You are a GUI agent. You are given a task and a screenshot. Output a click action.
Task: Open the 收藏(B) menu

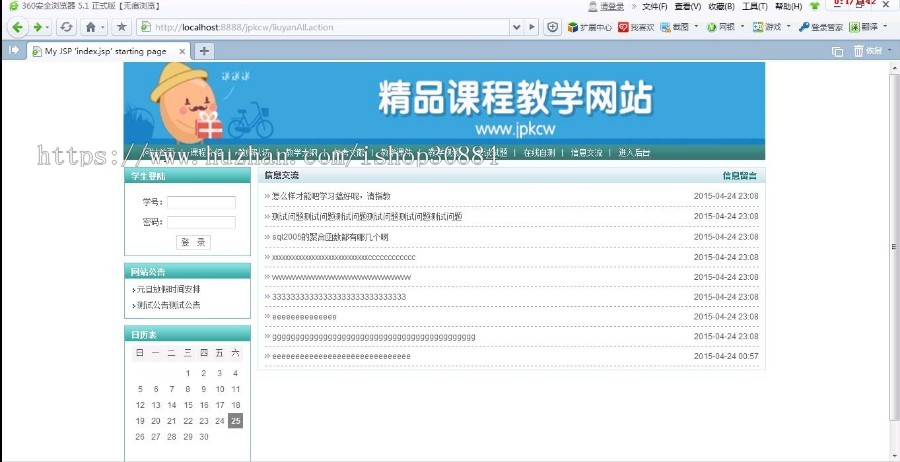(x=721, y=6)
